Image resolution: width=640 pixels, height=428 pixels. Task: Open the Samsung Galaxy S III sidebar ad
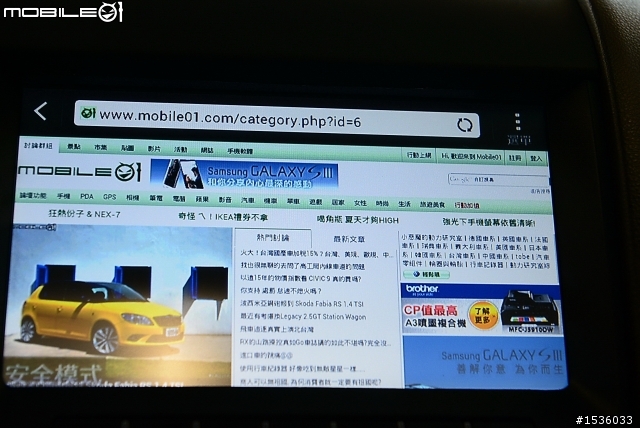(x=485, y=361)
